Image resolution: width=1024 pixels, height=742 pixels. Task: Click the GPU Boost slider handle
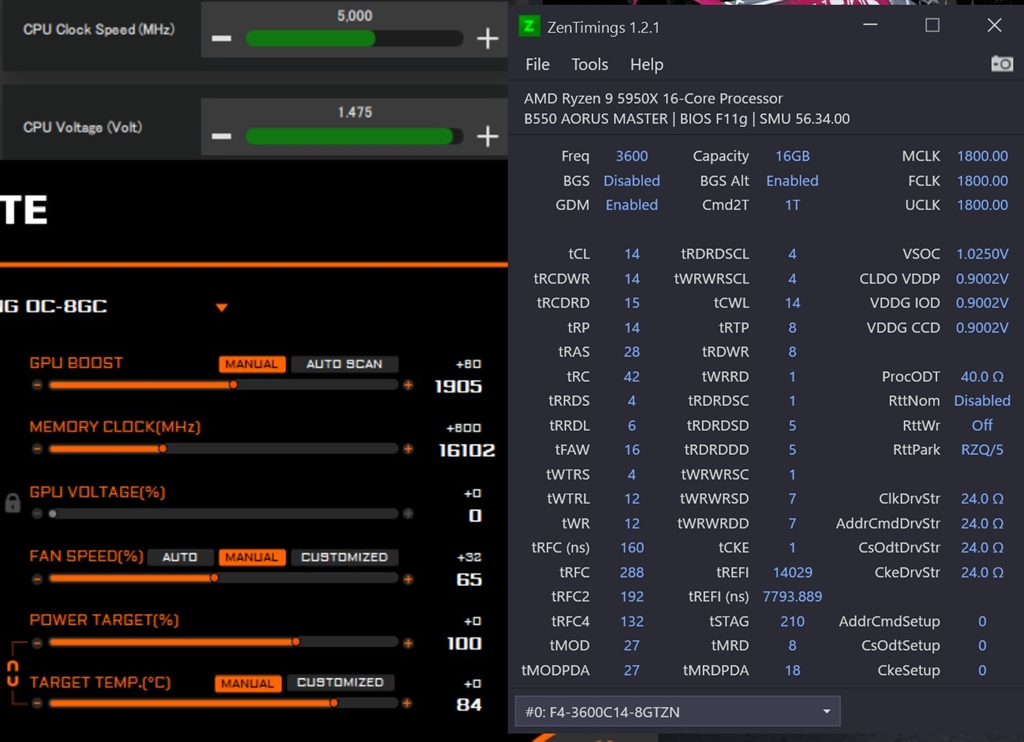233,385
